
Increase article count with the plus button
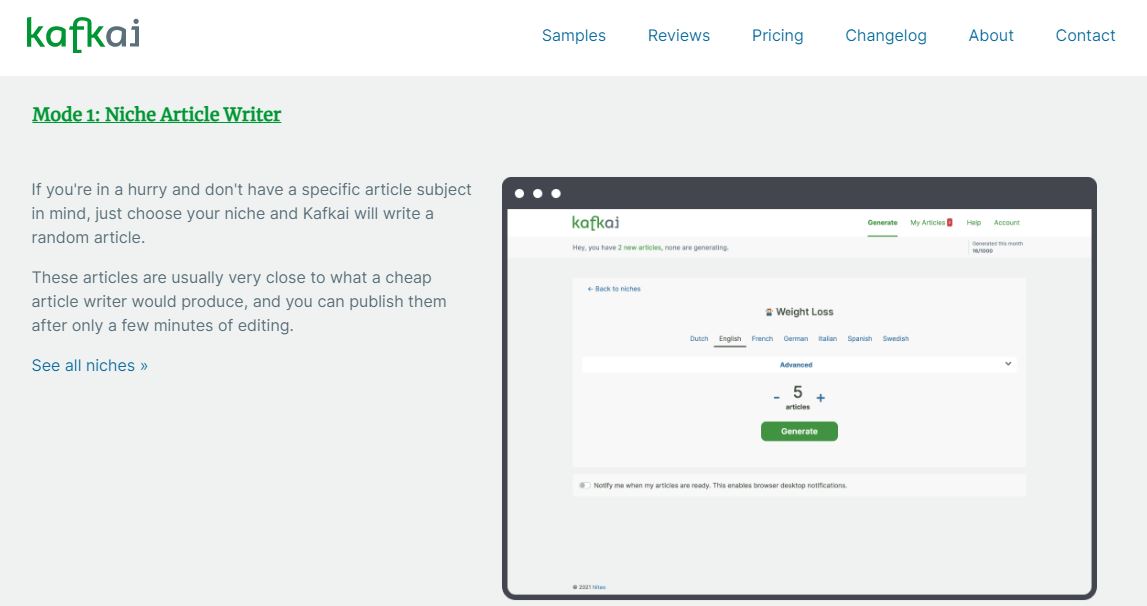tap(821, 398)
